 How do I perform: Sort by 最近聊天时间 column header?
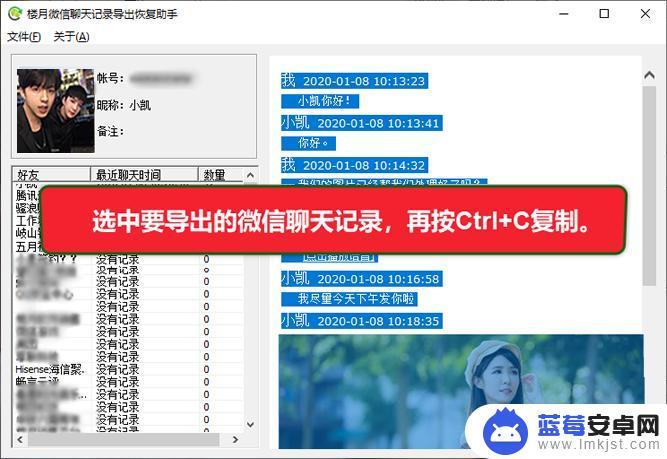[144, 174]
